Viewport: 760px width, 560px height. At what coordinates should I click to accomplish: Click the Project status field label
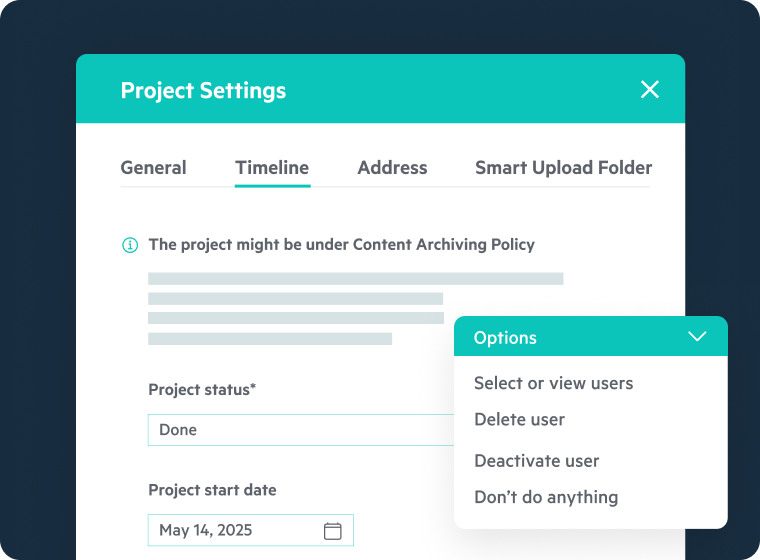click(202, 389)
